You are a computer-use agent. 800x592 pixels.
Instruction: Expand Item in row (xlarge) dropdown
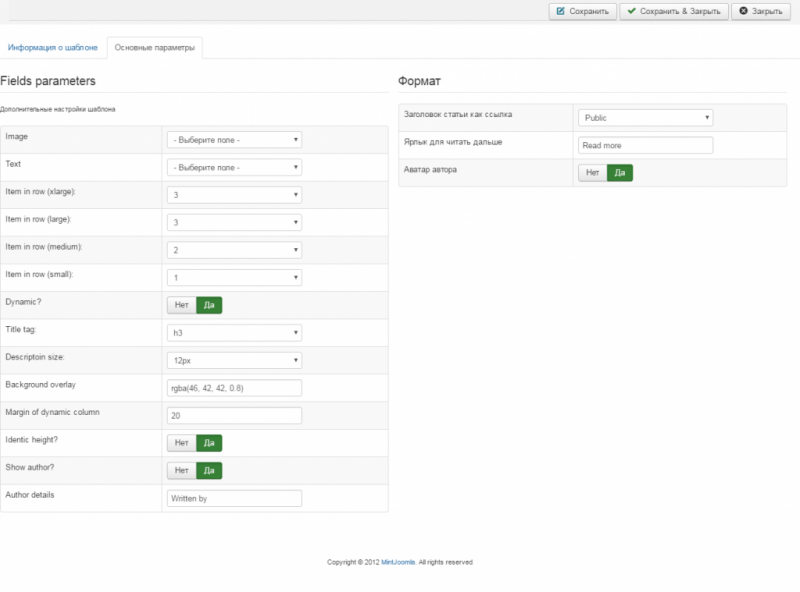[x=234, y=195]
